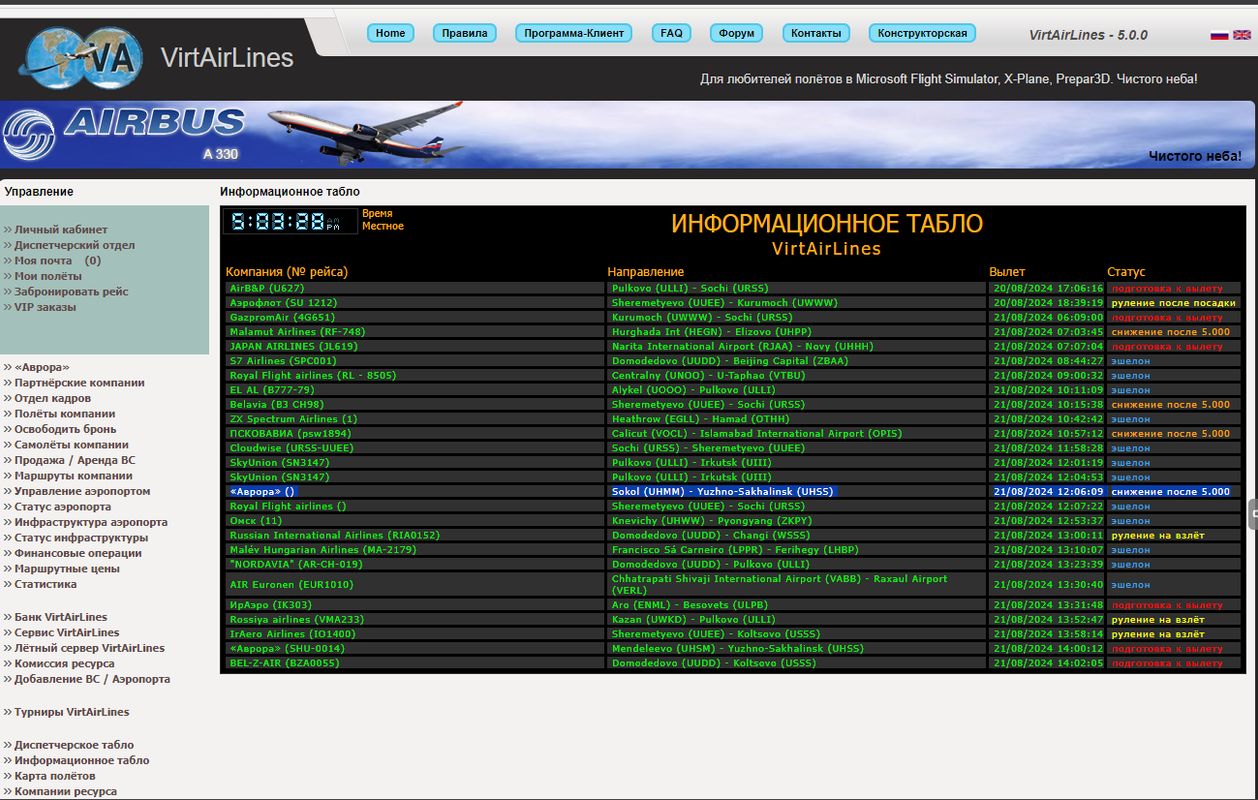Open Забронировать рейс link
Image resolution: width=1258 pixels, height=800 pixels.
point(71,292)
